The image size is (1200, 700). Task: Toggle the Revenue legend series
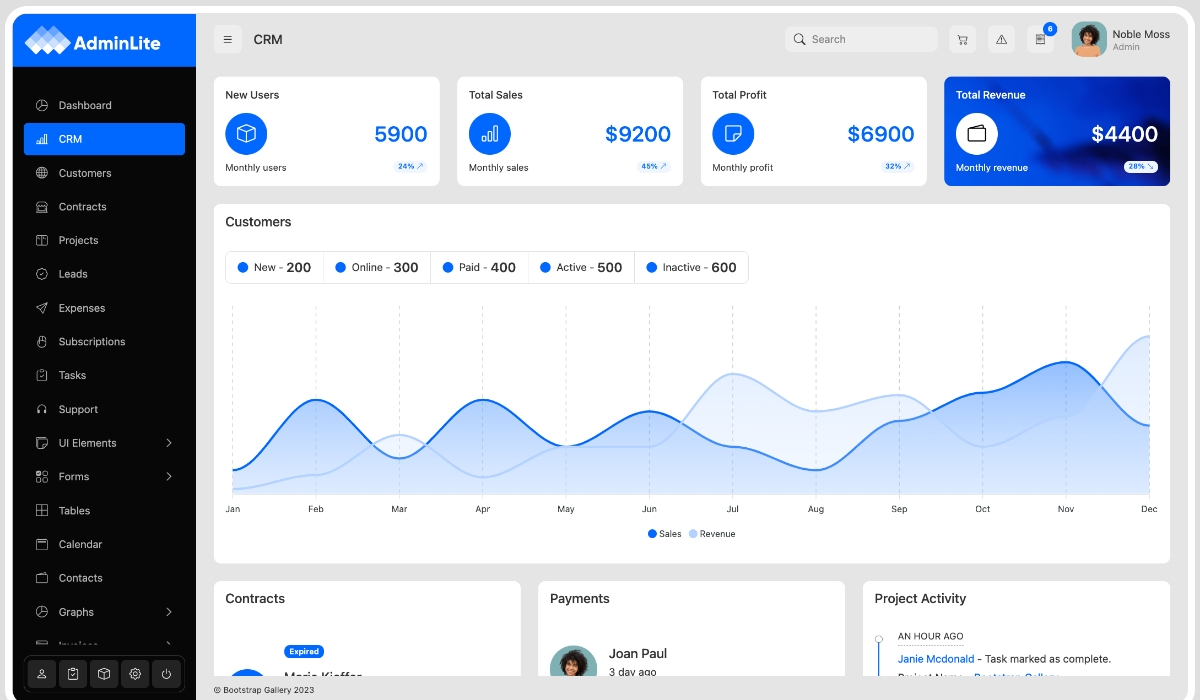[712, 534]
